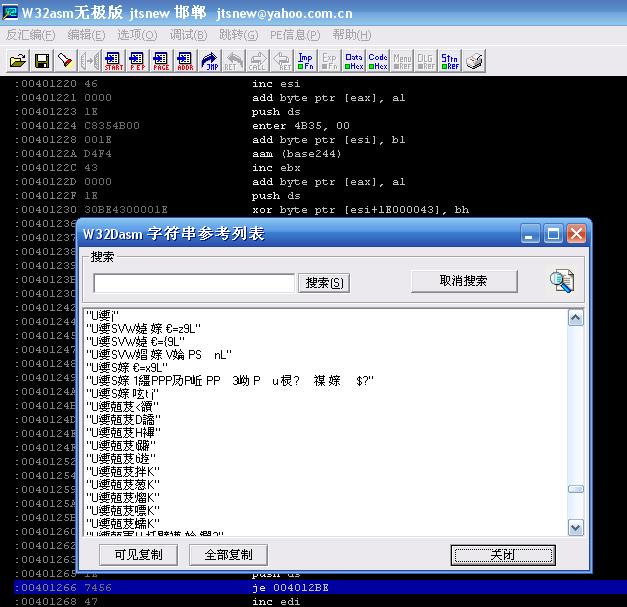Click the W32asm title bar app icon
The width and height of the screenshot is (627, 607).
click(x=10, y=12)
